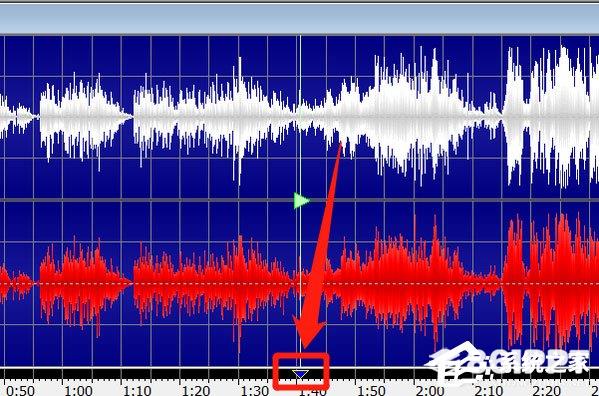599x396 pixels.
Task: Click the white waveform's loud section after 2:10
Action: 550,116
